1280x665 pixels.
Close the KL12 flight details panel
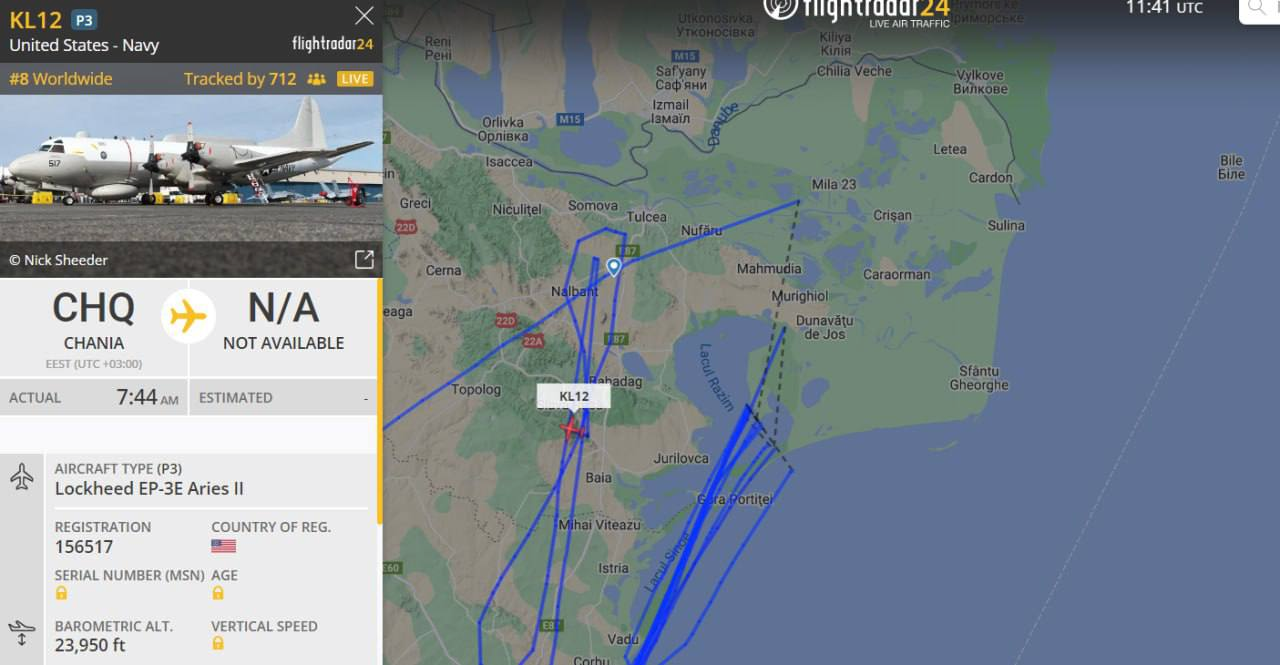[365, 16]
